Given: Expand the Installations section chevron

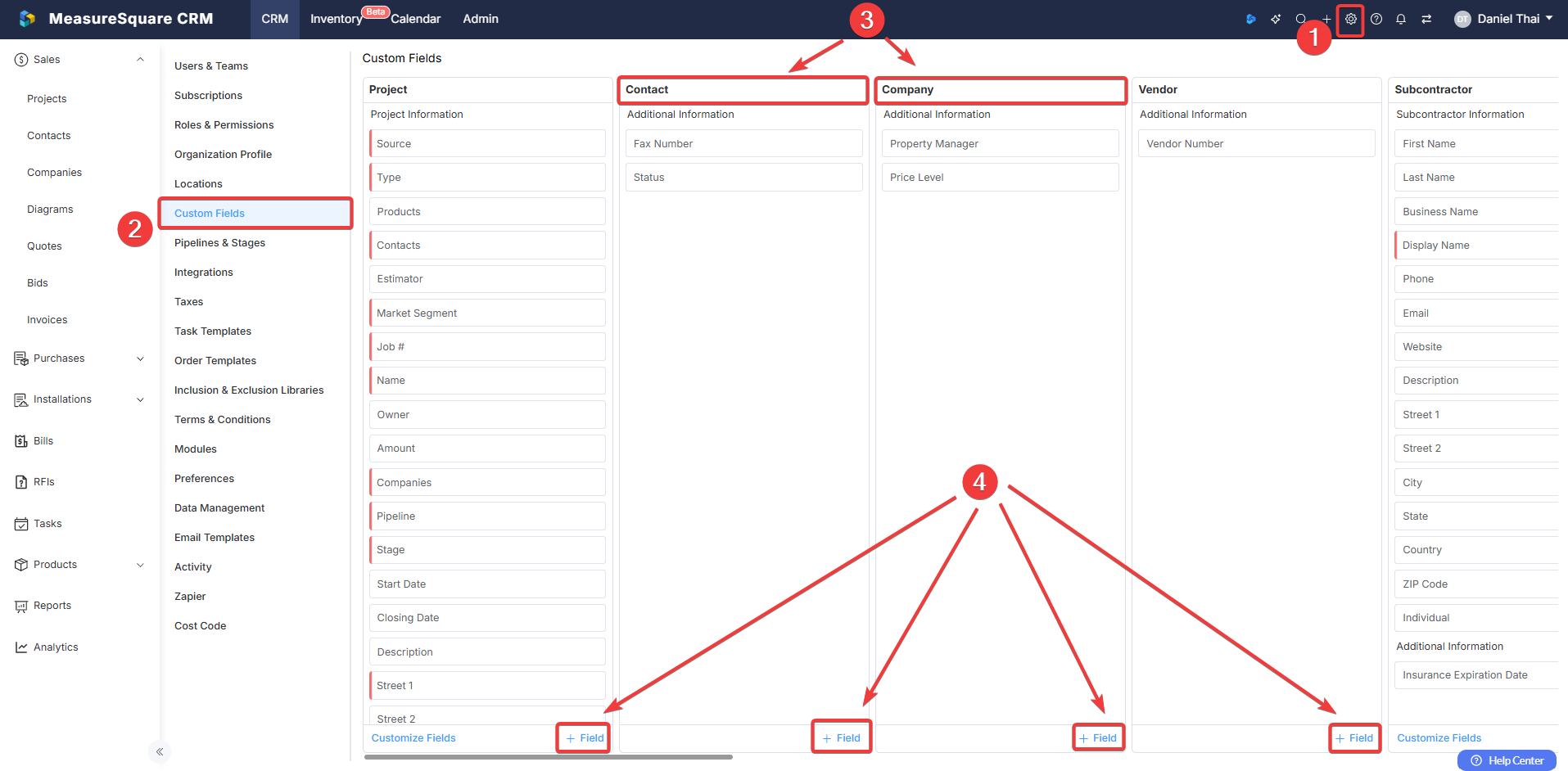Looking at the screenshot, I should [140, 399].
